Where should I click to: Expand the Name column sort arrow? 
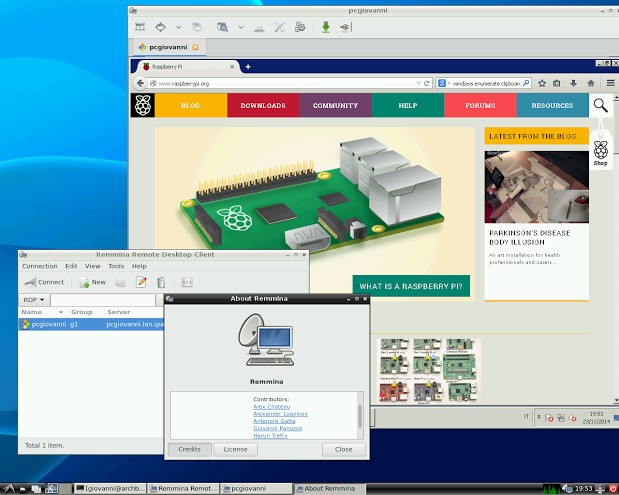tap(63, 312)
